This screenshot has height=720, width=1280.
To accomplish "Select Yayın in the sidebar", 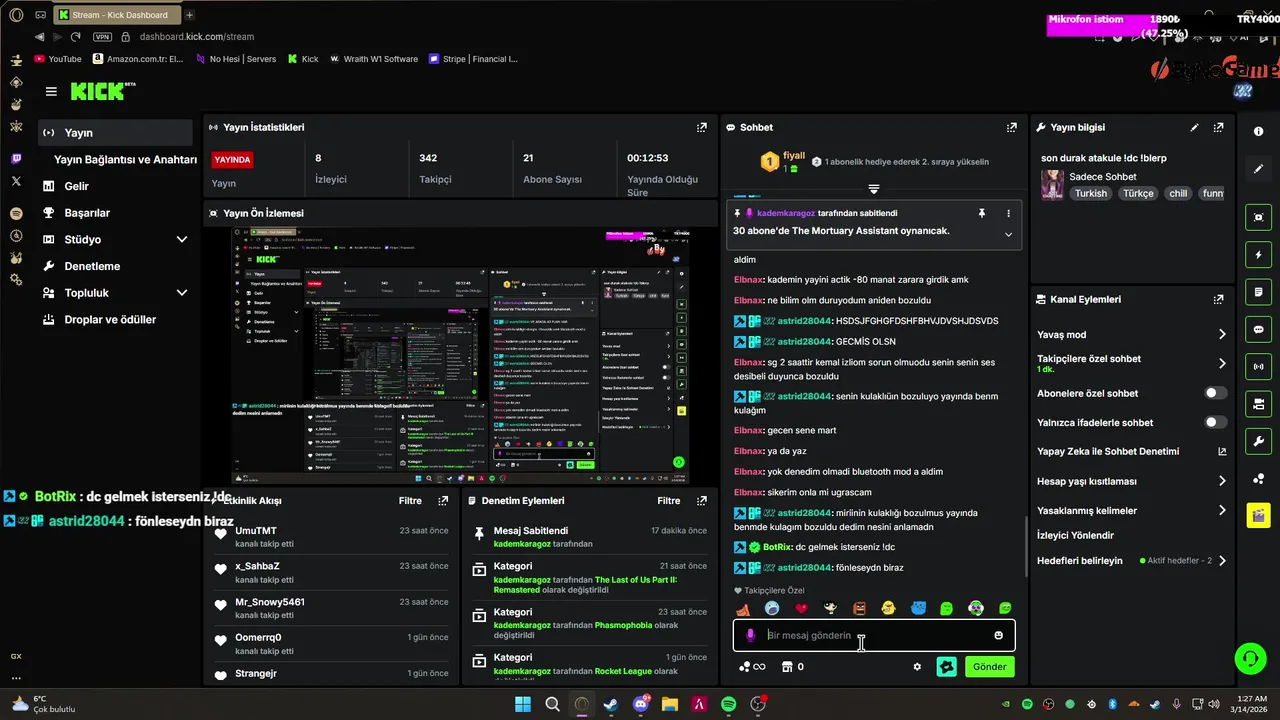I will (116, 133).
